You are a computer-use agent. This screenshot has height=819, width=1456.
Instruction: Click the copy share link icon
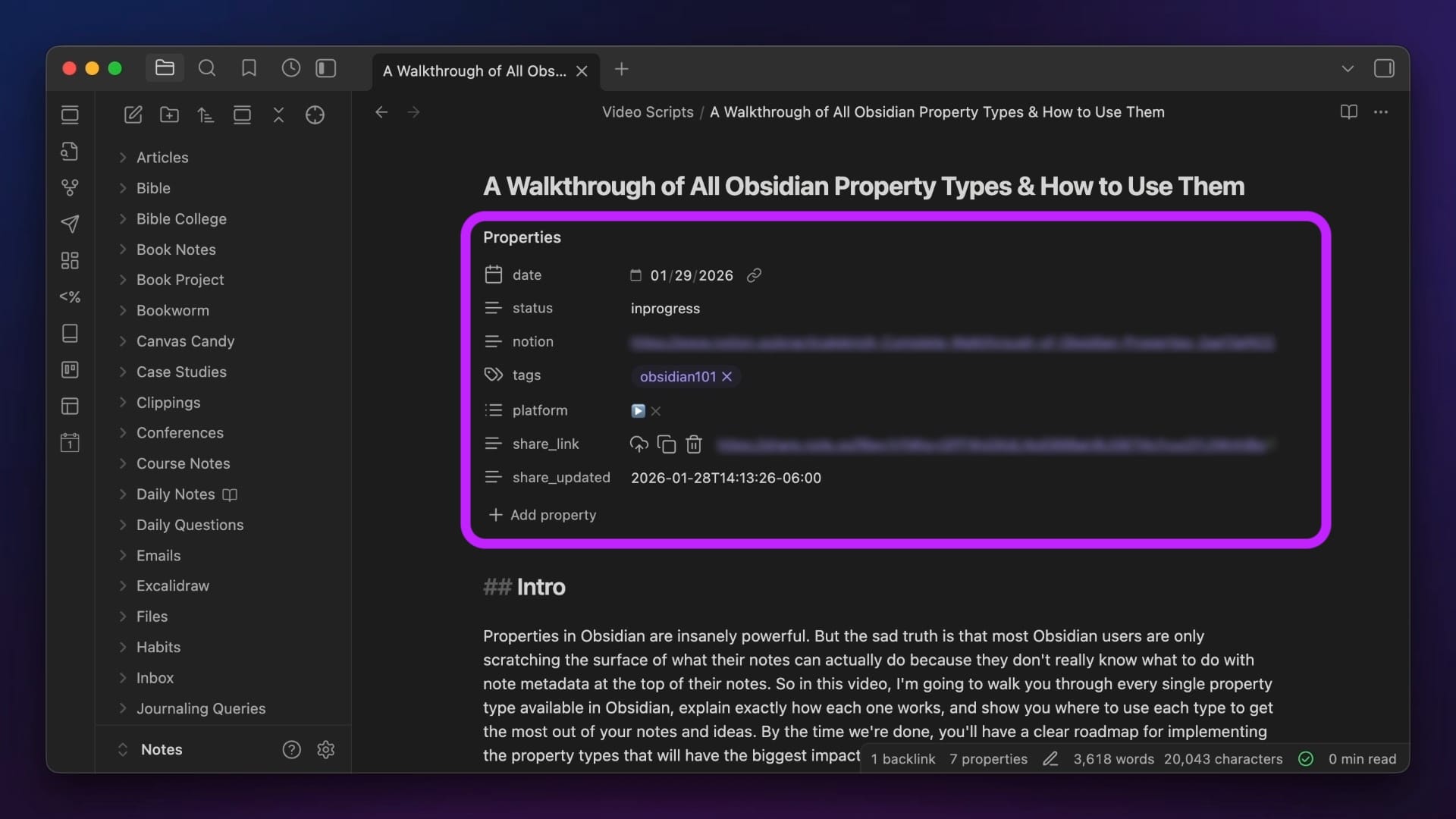click(666, 444)
